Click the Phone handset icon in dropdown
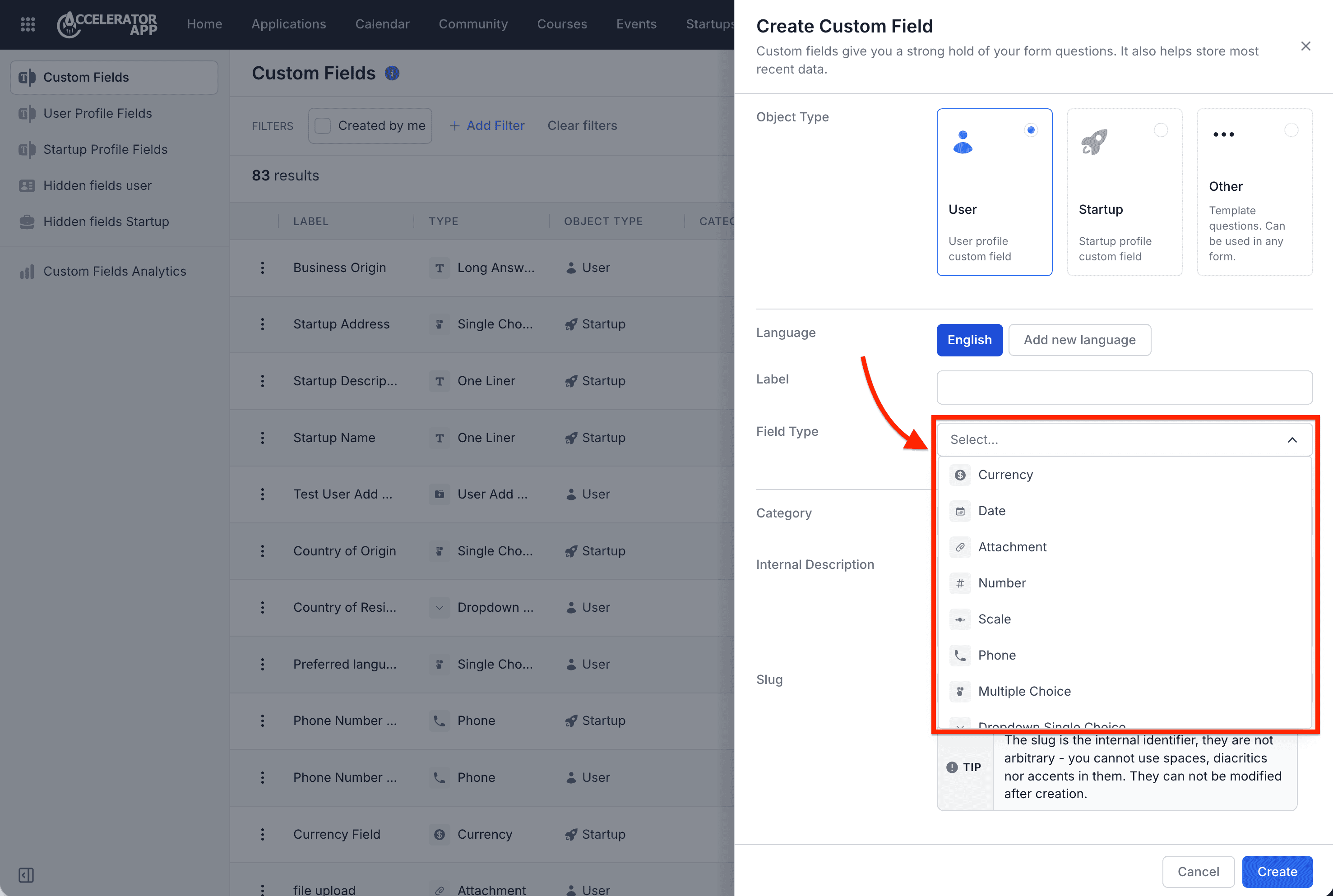The height and width of the screenshot is (896, 1333). pyautogui.click(x=960, y=655)
